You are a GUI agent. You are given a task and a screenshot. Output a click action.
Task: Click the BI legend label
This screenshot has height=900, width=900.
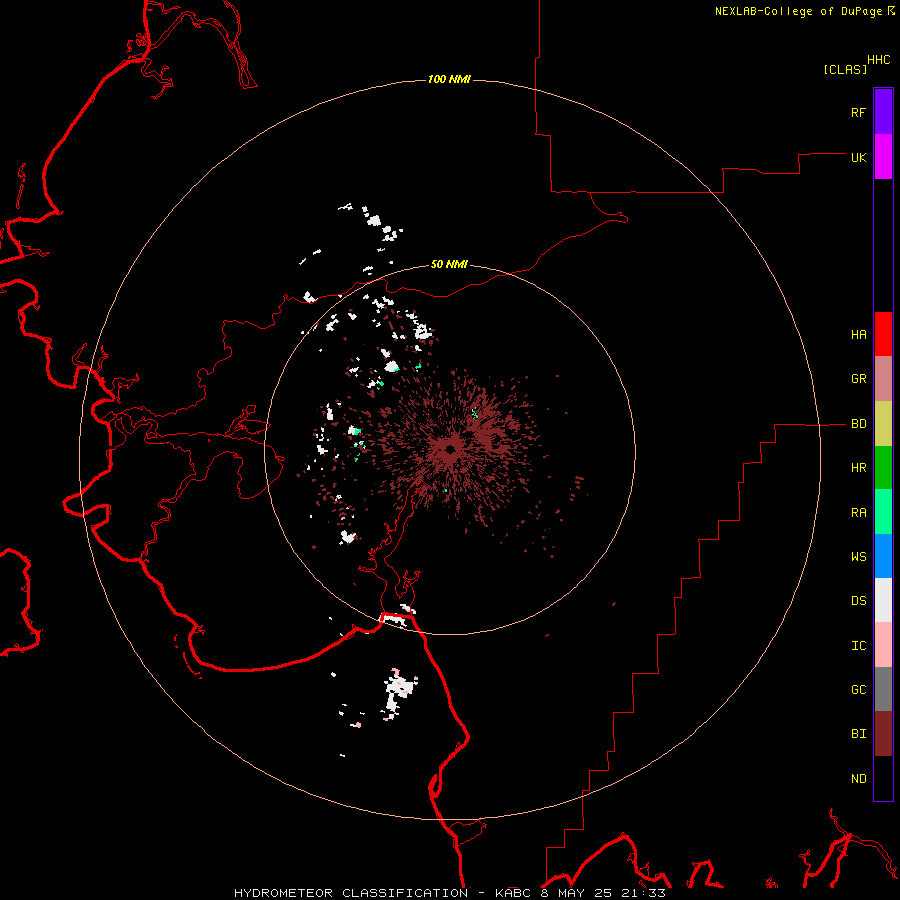click(858, 734)
